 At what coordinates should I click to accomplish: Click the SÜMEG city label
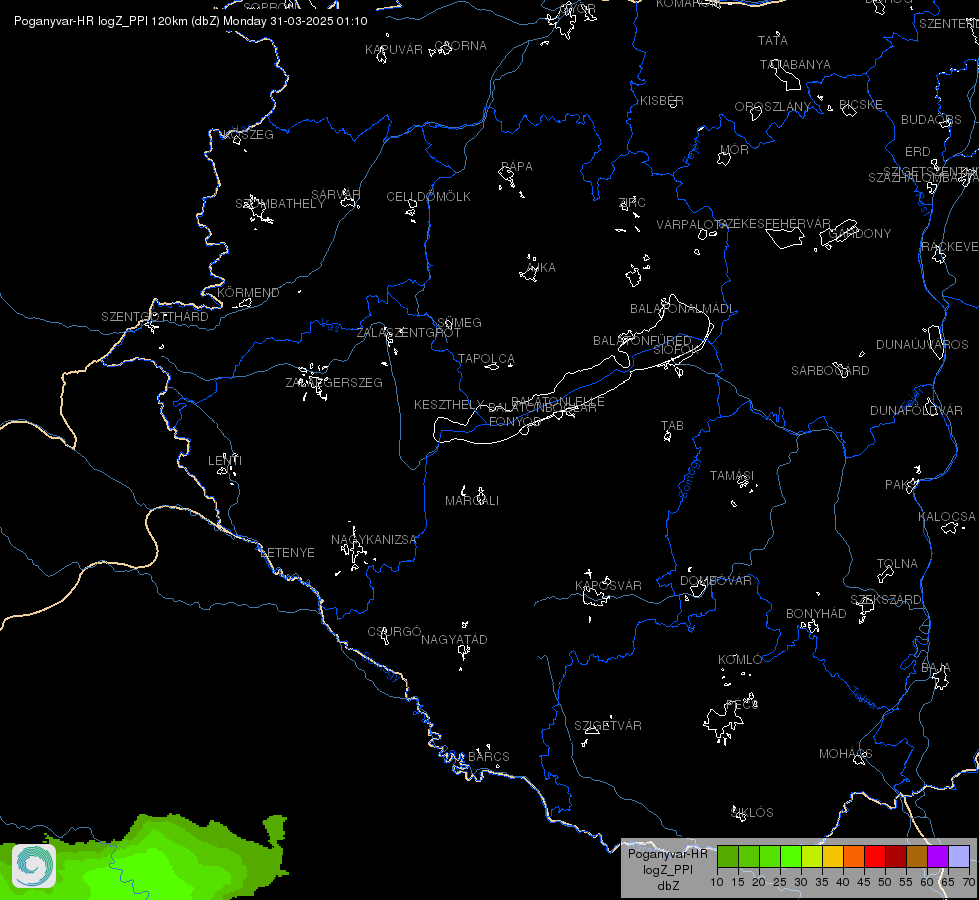click(x=460, y=322)
